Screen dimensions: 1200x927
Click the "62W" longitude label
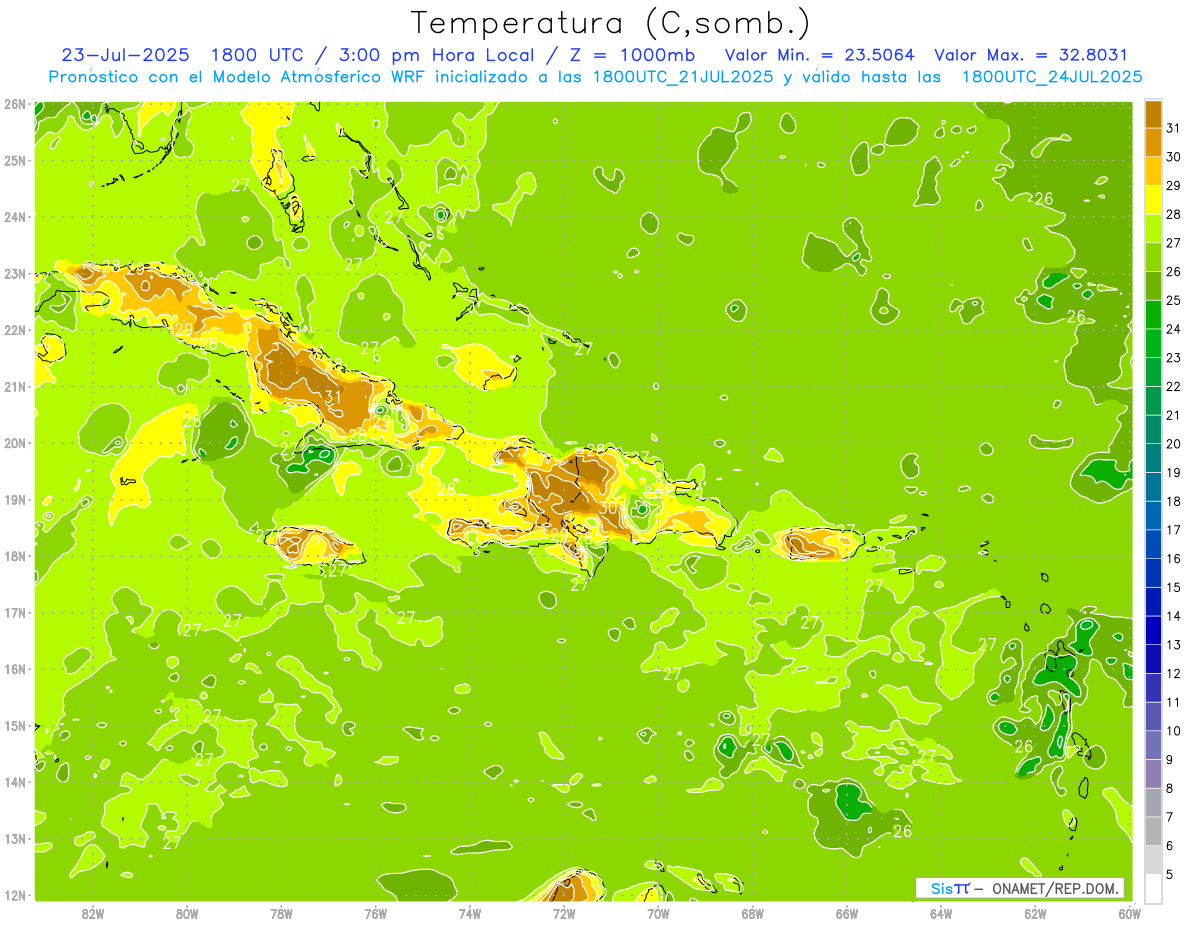[x=1035, y=912]
